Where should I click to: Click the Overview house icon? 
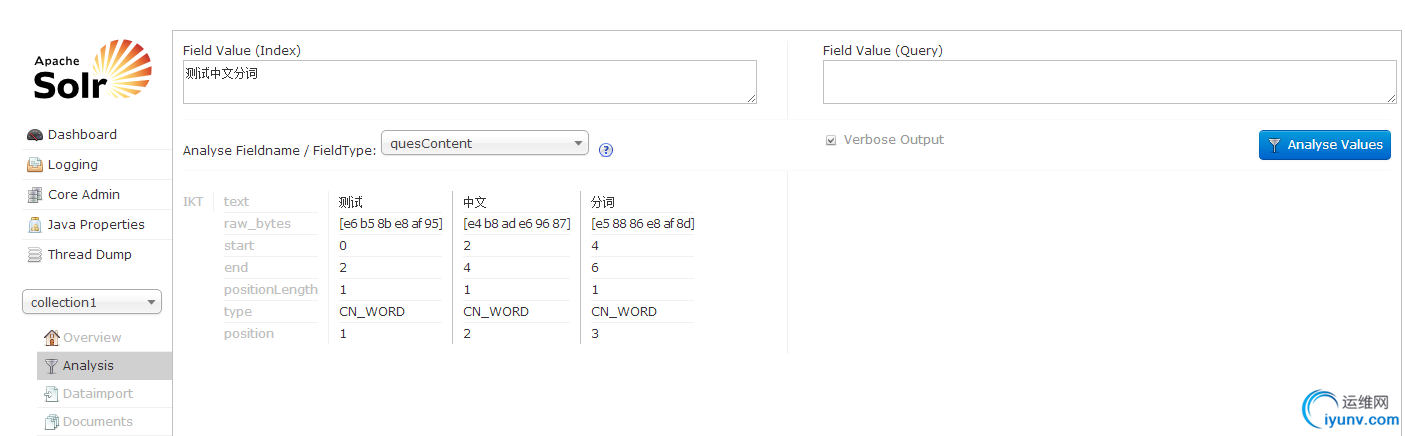(52, 337)
